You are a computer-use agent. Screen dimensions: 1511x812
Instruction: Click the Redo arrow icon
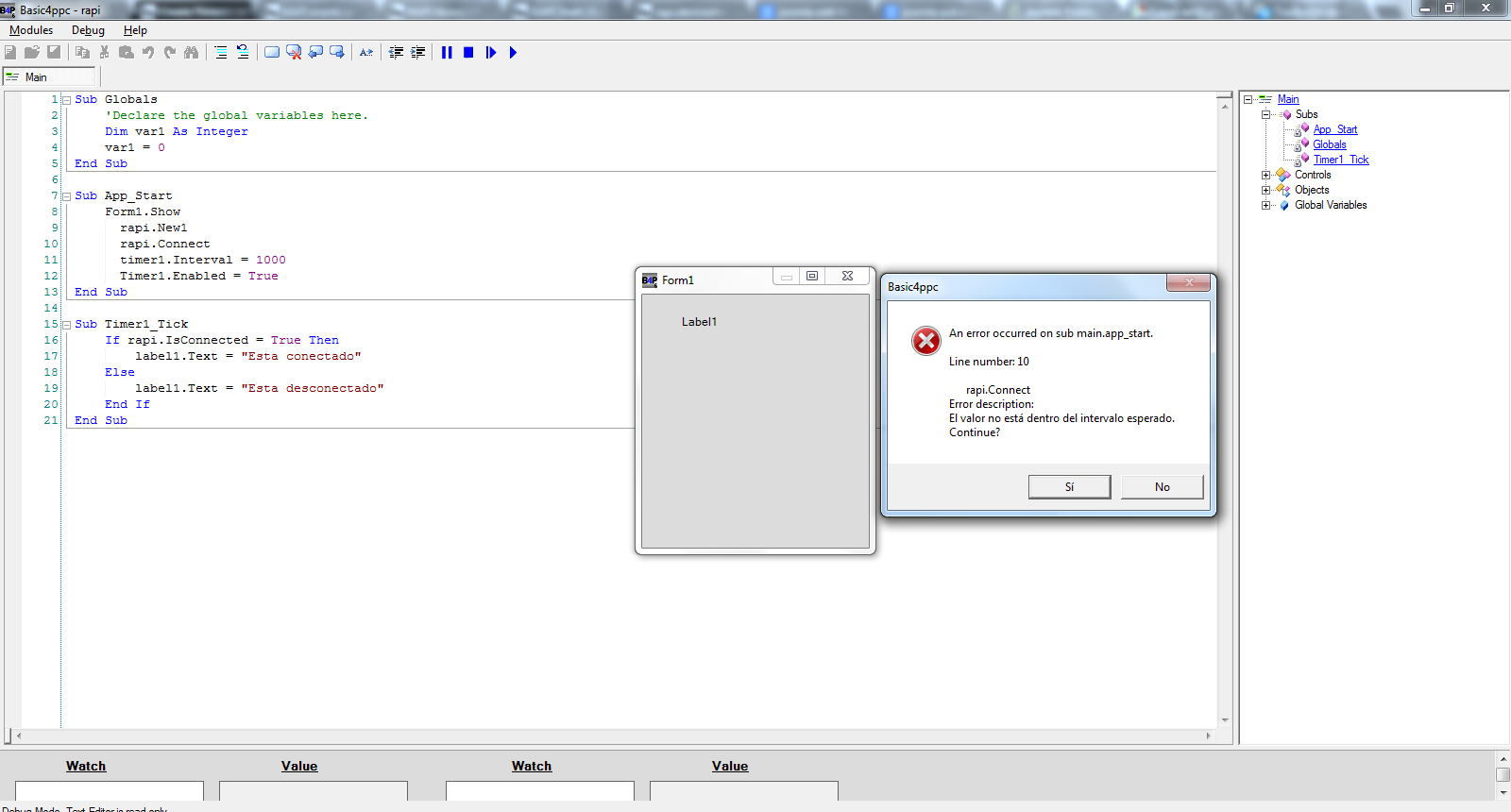point(170,53)
